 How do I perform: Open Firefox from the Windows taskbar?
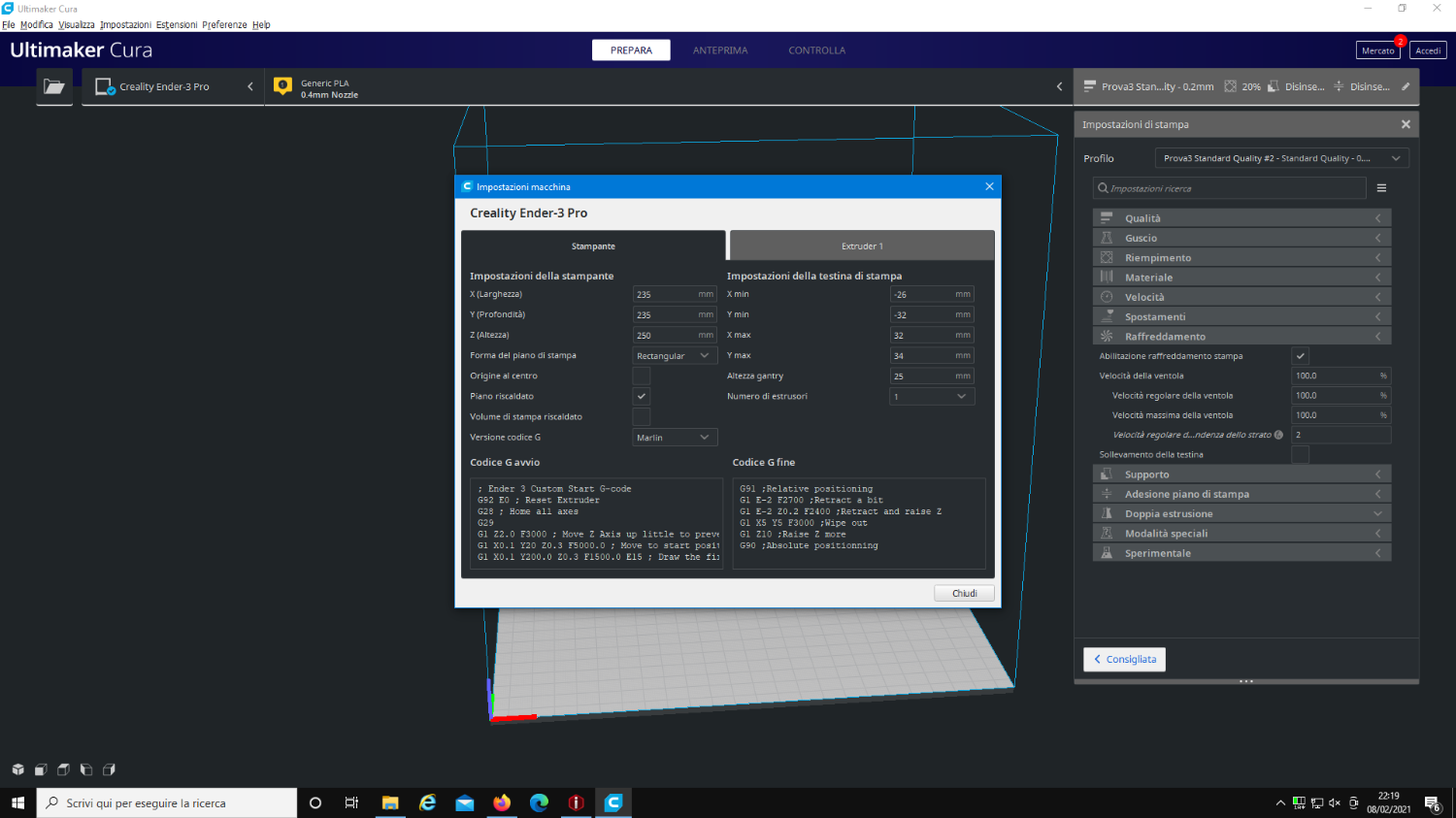point(502,802)
